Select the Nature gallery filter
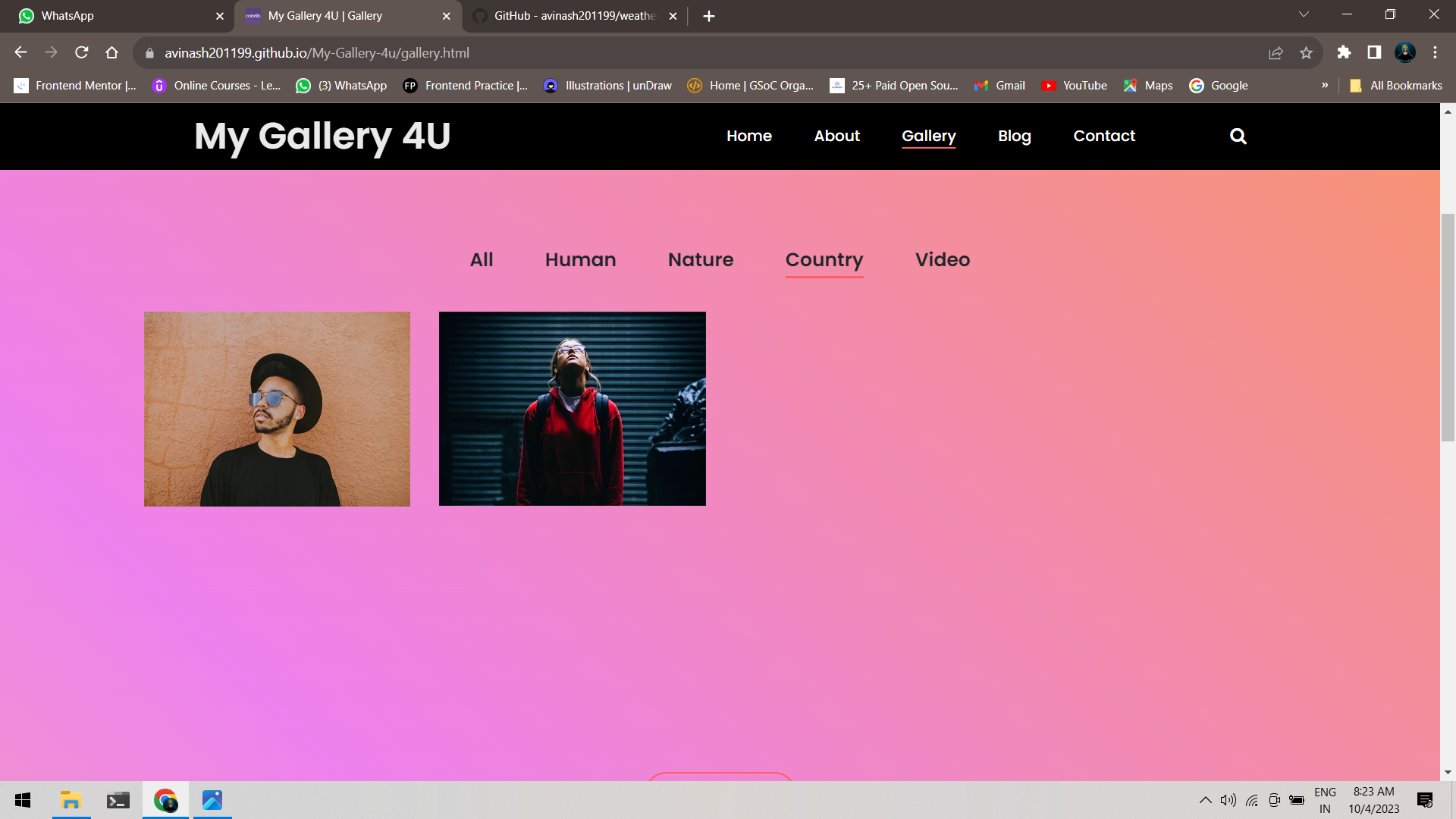Screen dimensions: 1456x819 click(x=700, y=259)
